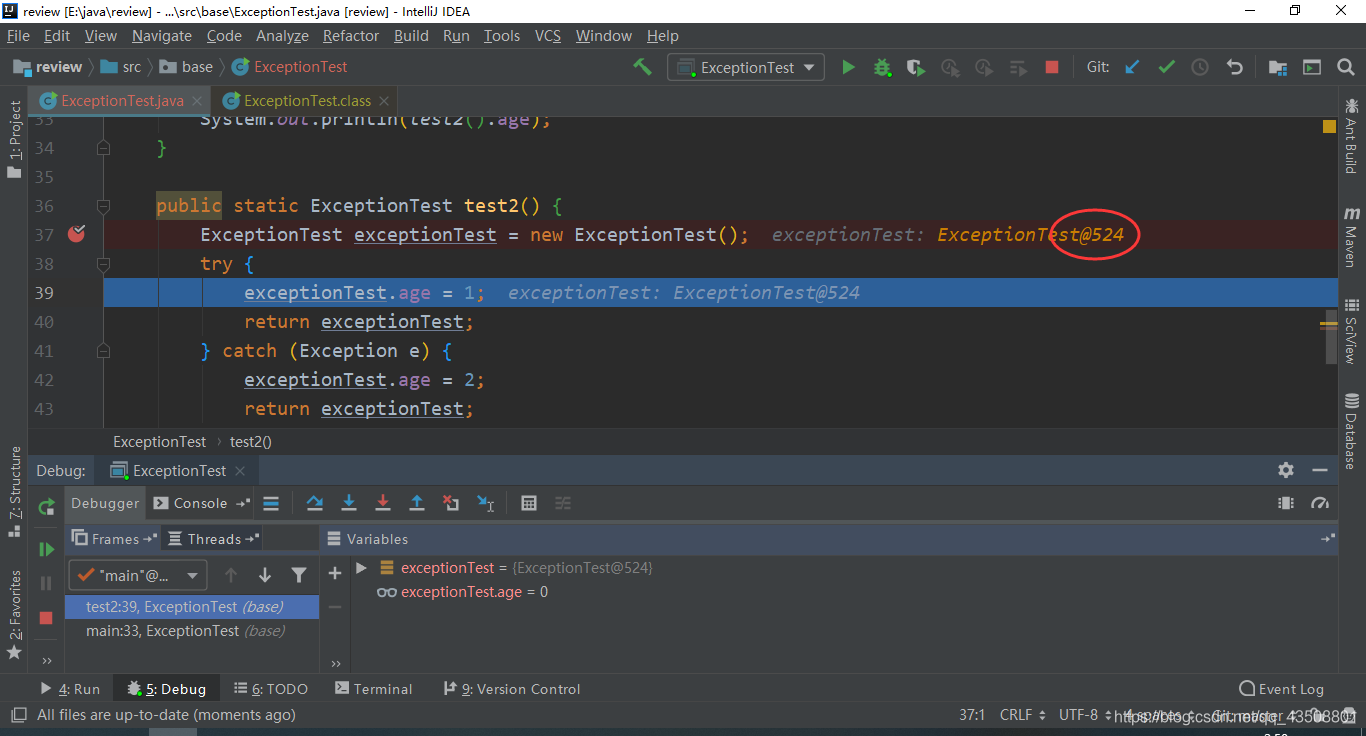Click the Step Out debugger icon
1366x736 pixels.
[x=417, y=503]
